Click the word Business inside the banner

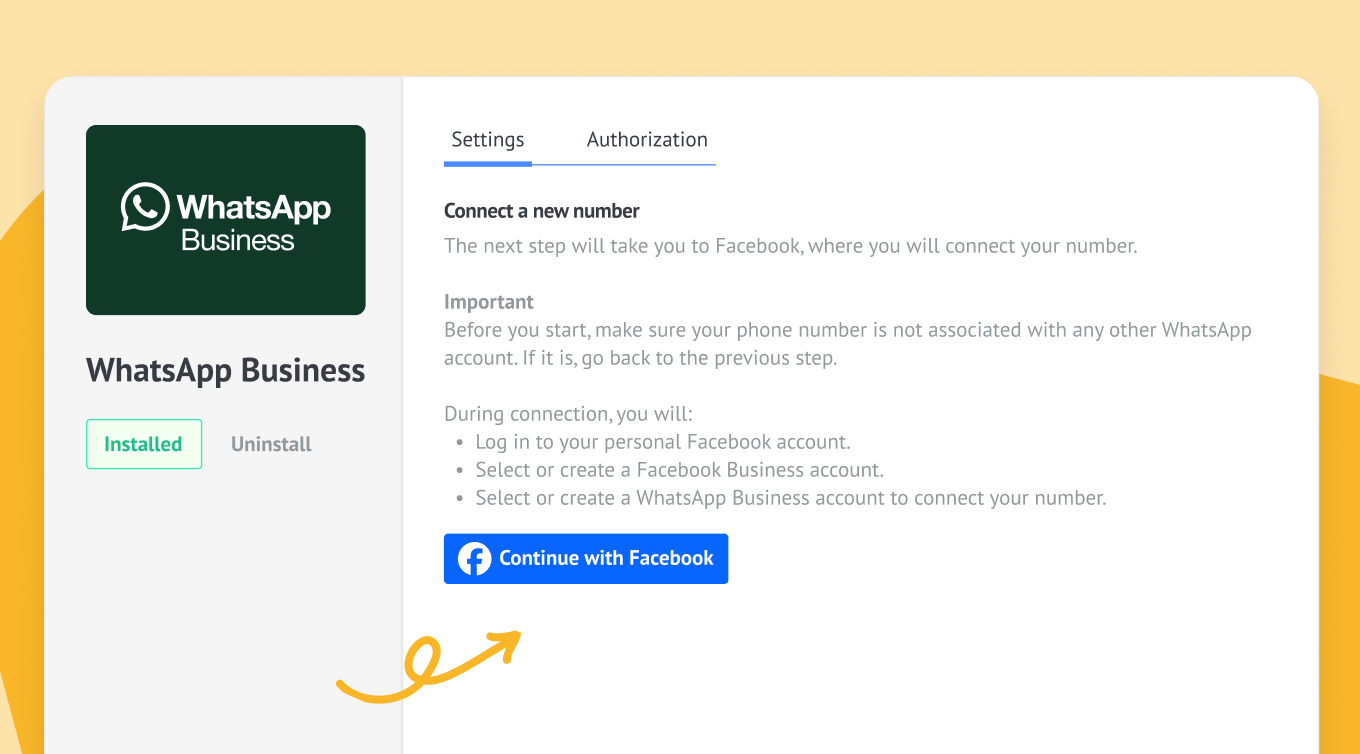click(x=238, y=241)
